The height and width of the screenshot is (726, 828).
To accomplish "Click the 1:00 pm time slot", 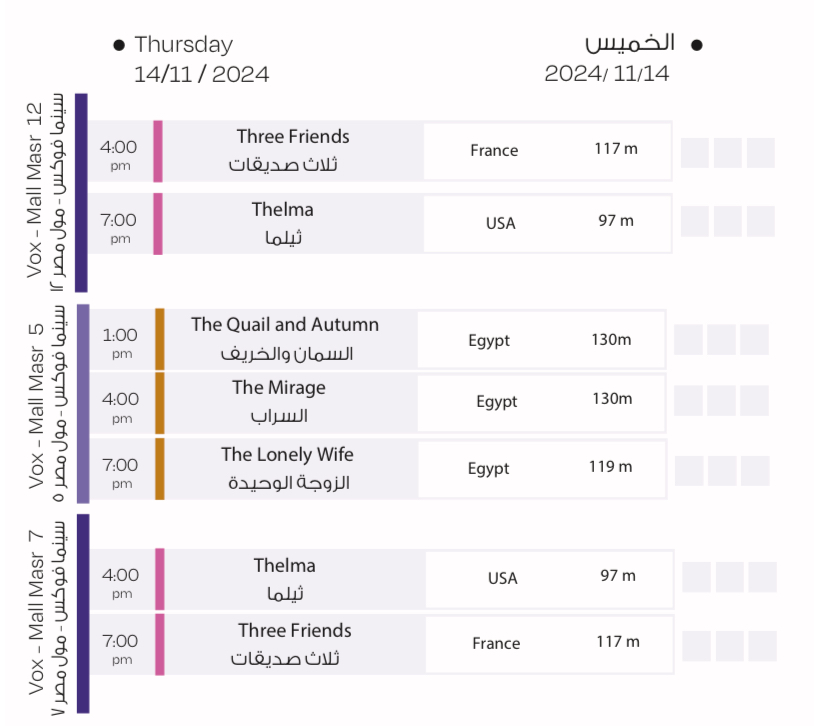I will pyautogui.click(x=121, y=341).
